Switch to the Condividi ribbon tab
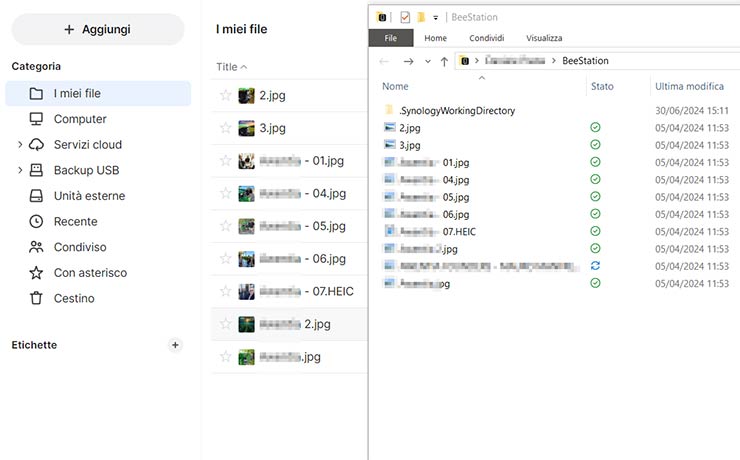The image size is (740, 460). tap(486, 38)
